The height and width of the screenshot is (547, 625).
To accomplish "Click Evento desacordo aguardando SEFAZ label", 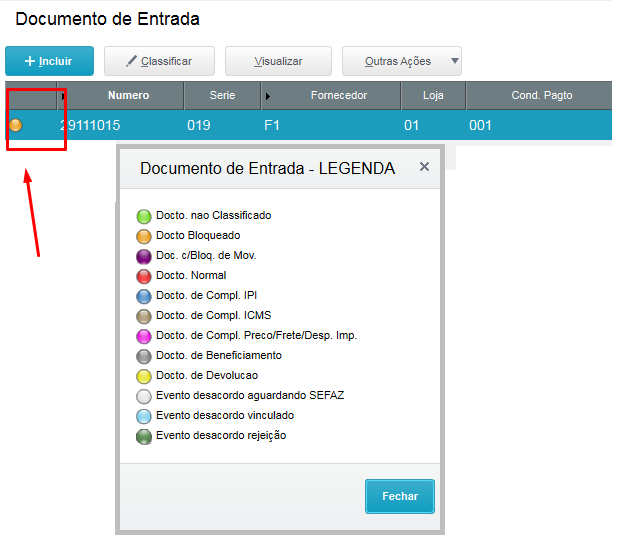I will (x=250, y=395).
